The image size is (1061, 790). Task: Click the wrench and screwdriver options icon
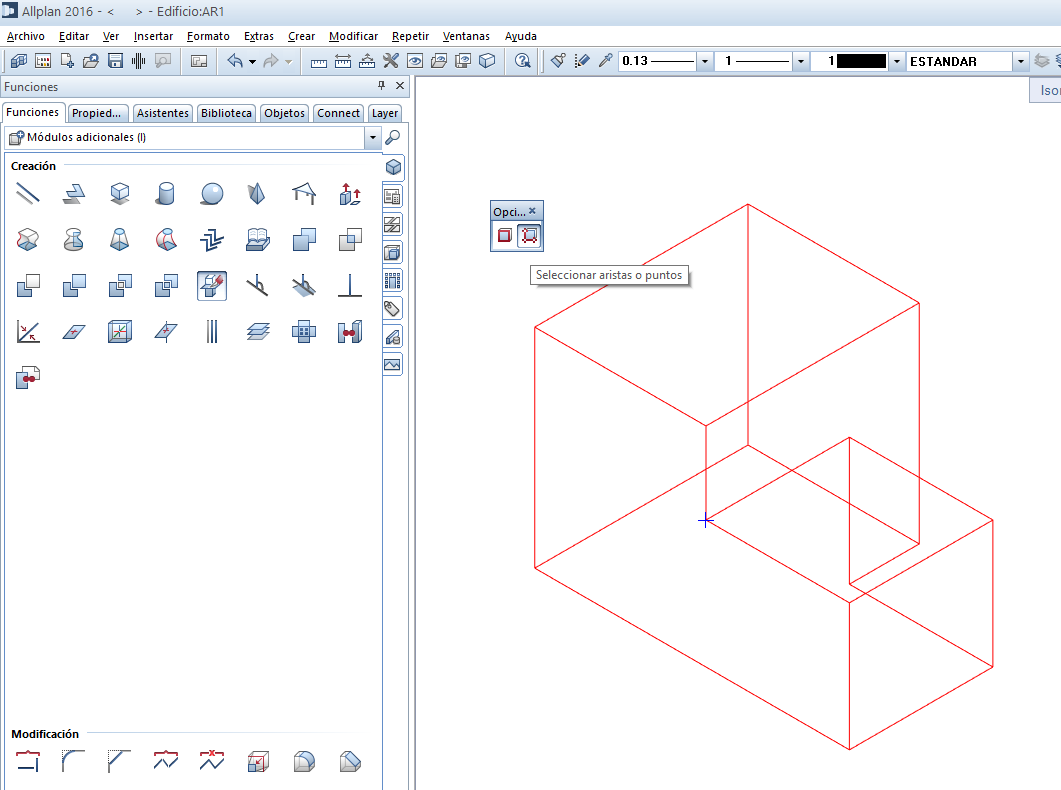(x=390, y=61)
